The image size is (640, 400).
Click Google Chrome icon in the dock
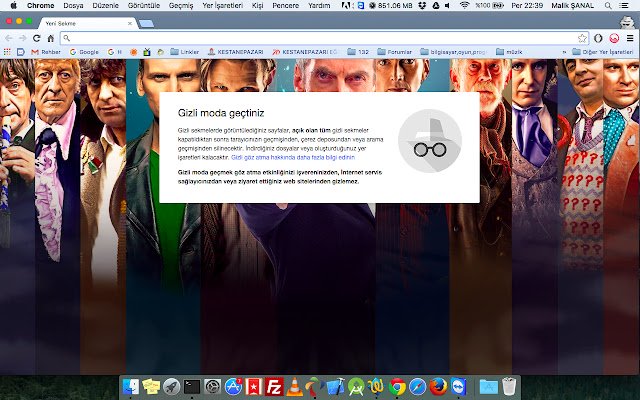coord(397,387)
